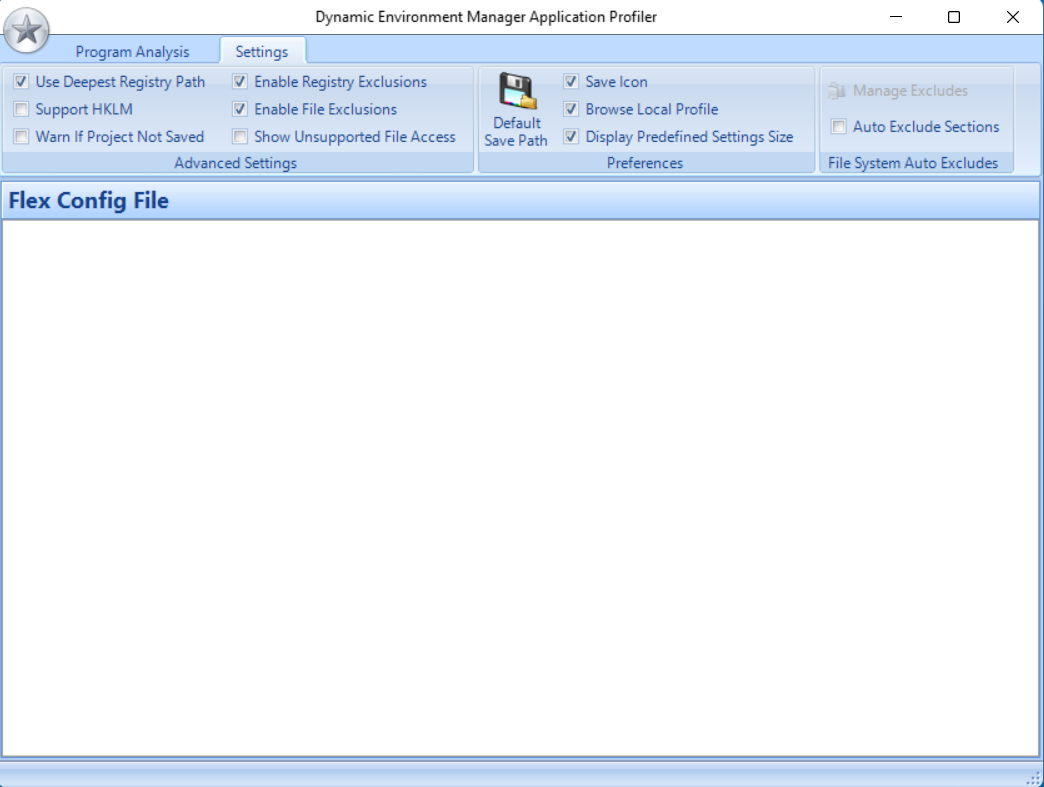Click the Manage Excludes icon

[x=837, y=91]
